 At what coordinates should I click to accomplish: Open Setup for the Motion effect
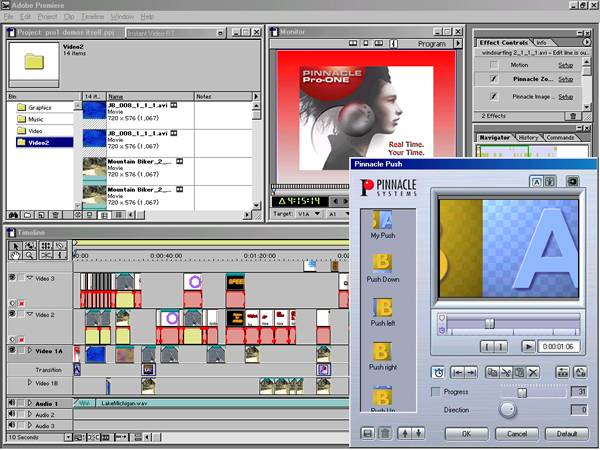[x=565, y=65]
